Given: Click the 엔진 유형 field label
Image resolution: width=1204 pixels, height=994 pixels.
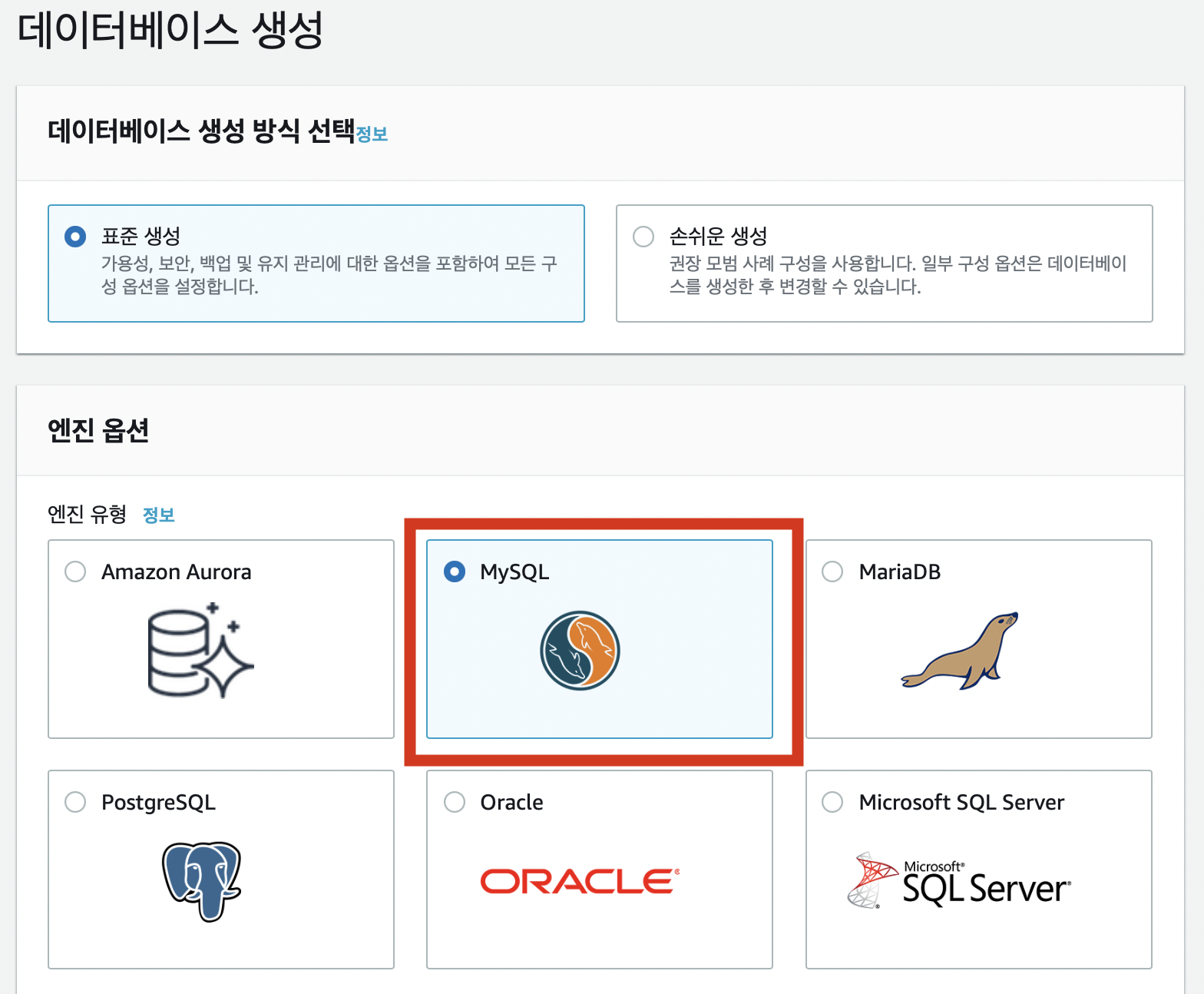Looking at the screenshot, I should 88,514.
